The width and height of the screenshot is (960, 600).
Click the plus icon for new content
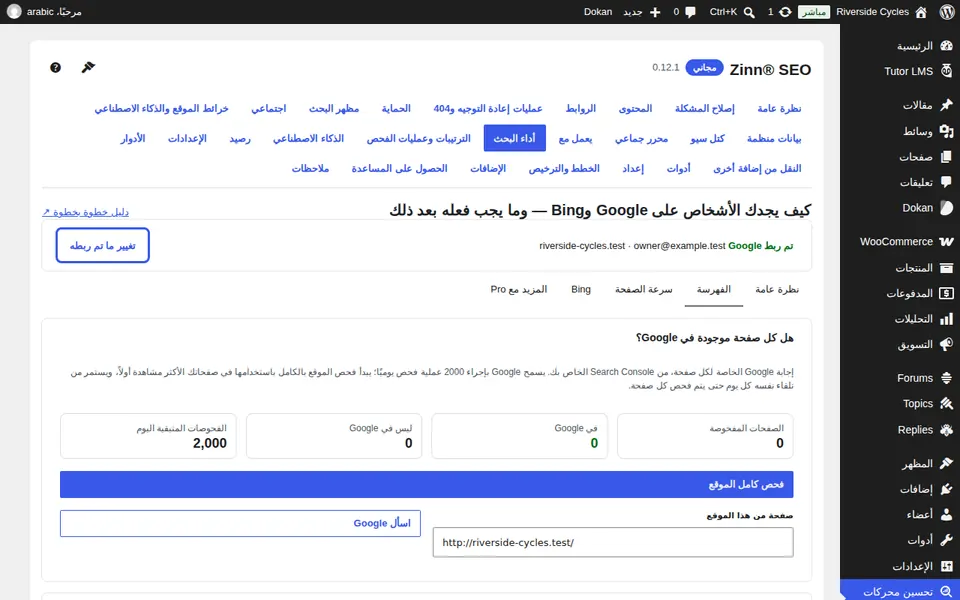tap(655, 12)
